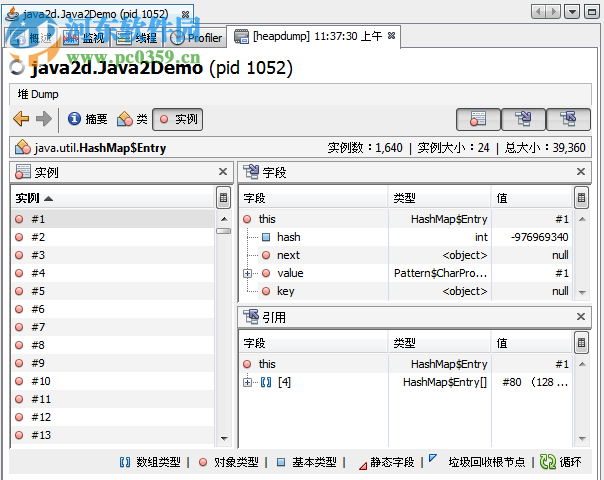Image resolution: width=604 pixels, height=480 pixels.
Task: Click the 堆 Dump section header
Action: click(x=38, y=94)
